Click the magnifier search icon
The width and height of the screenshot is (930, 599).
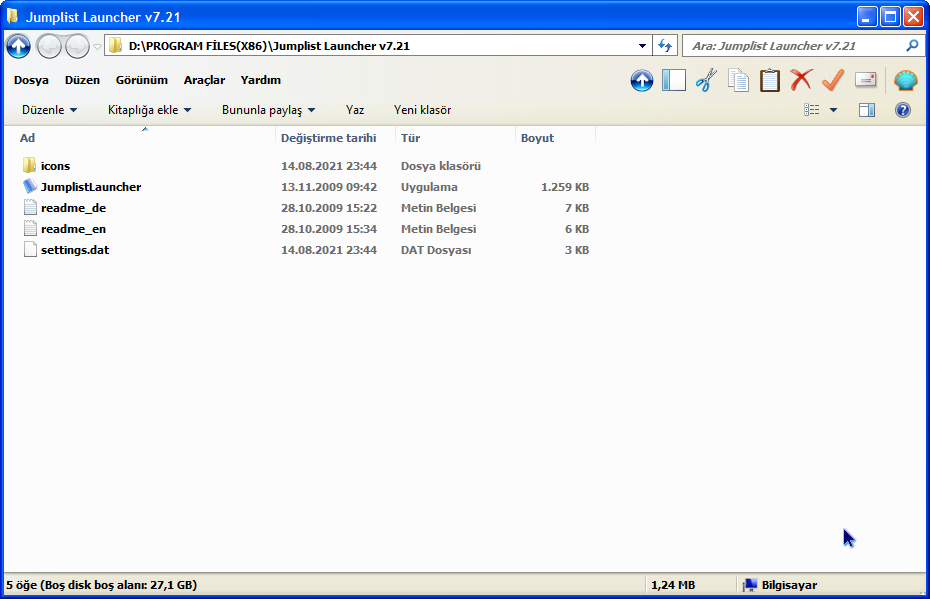tap(912, 45)
